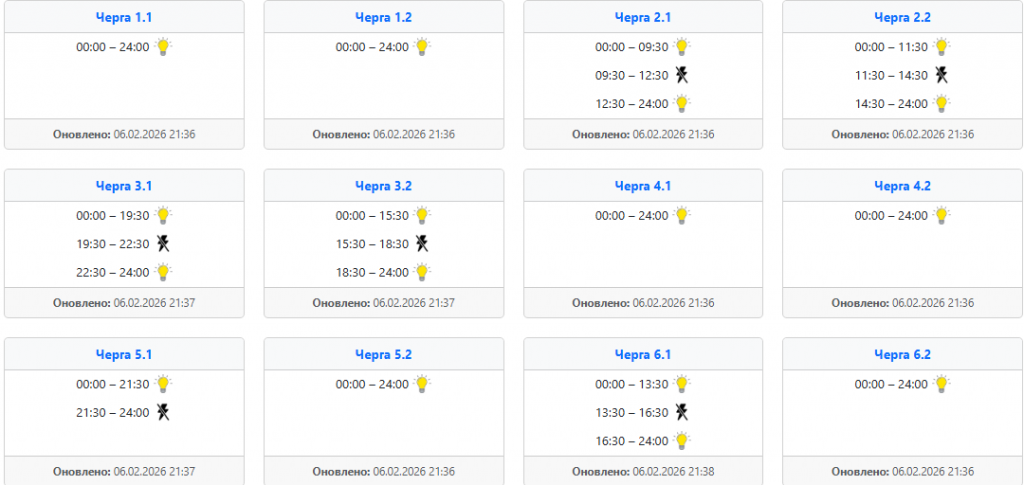Click the outage icon beside 13:30 – 16:30
The height and width of the screenshot is (485, 1024).
[x=682, y=412]
